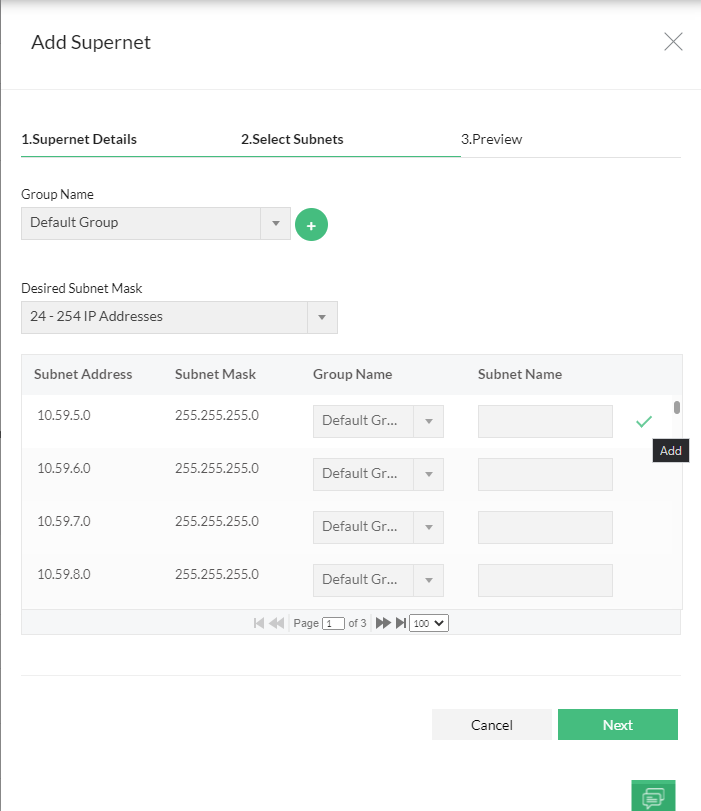
Task: Open the Preview step
Action: 491,139
